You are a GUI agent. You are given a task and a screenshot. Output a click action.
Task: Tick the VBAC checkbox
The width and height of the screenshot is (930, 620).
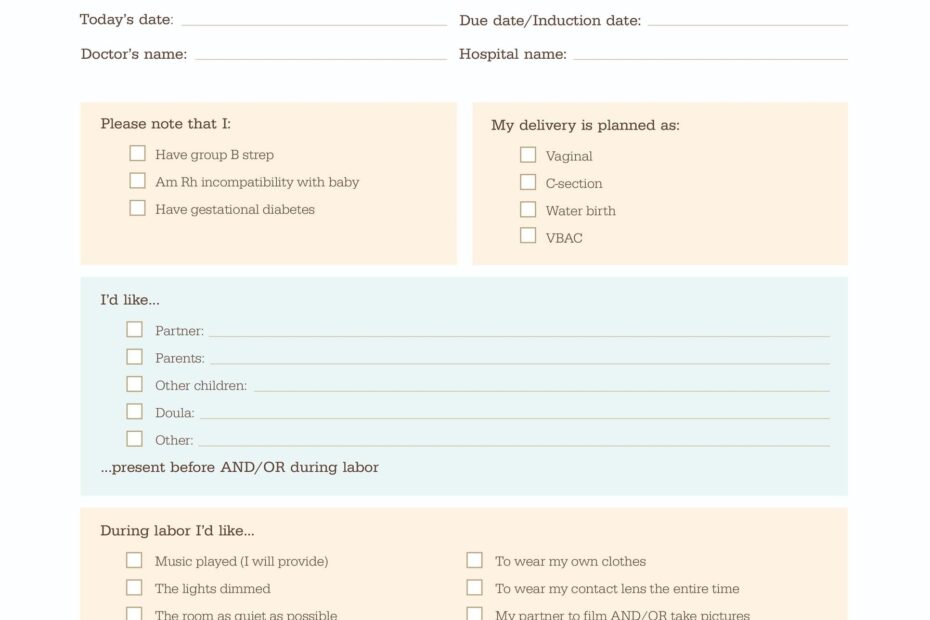[x=528, y=236]
